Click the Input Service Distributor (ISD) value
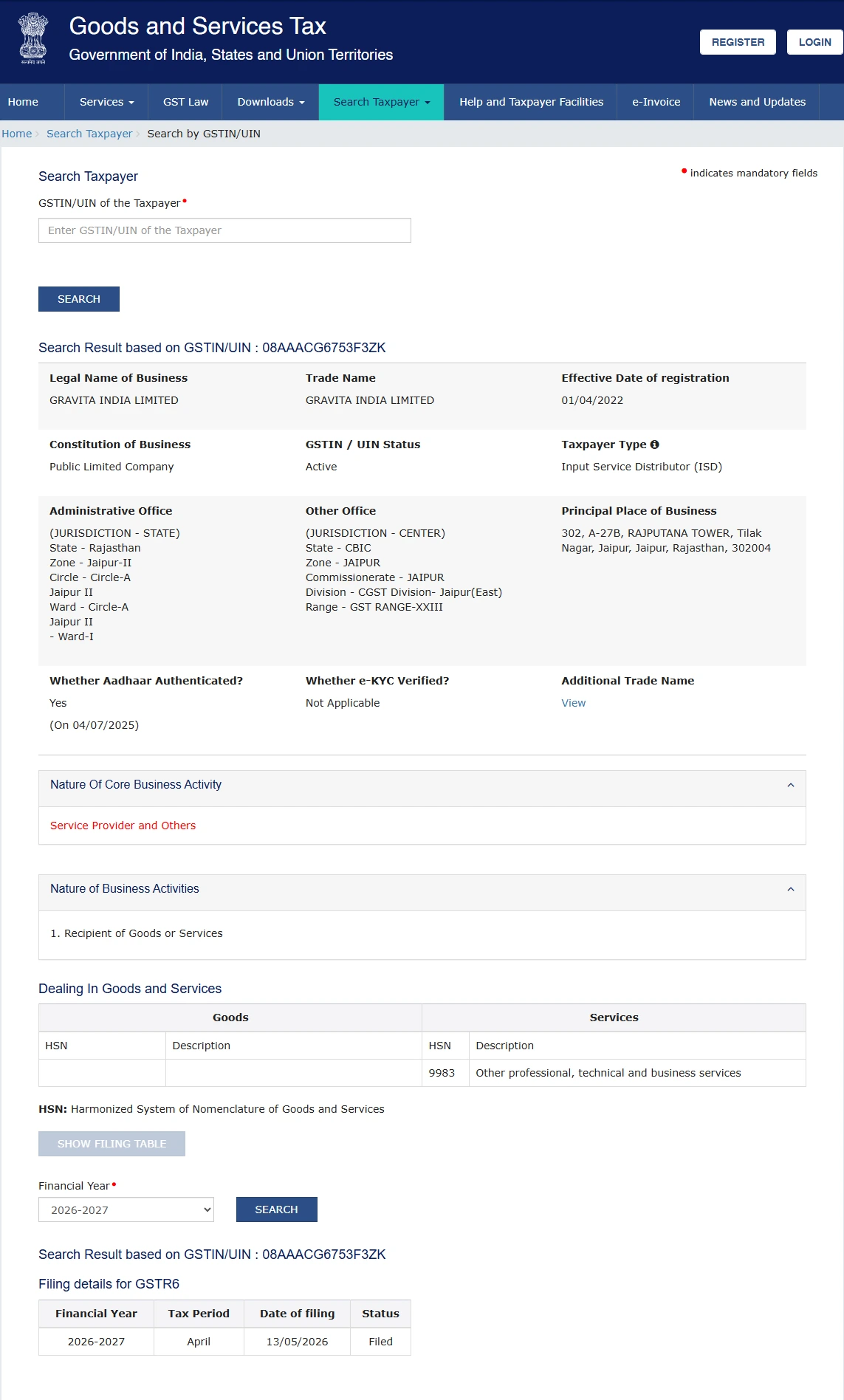The height and width of the screenshot is (1400, 844). 642,467
